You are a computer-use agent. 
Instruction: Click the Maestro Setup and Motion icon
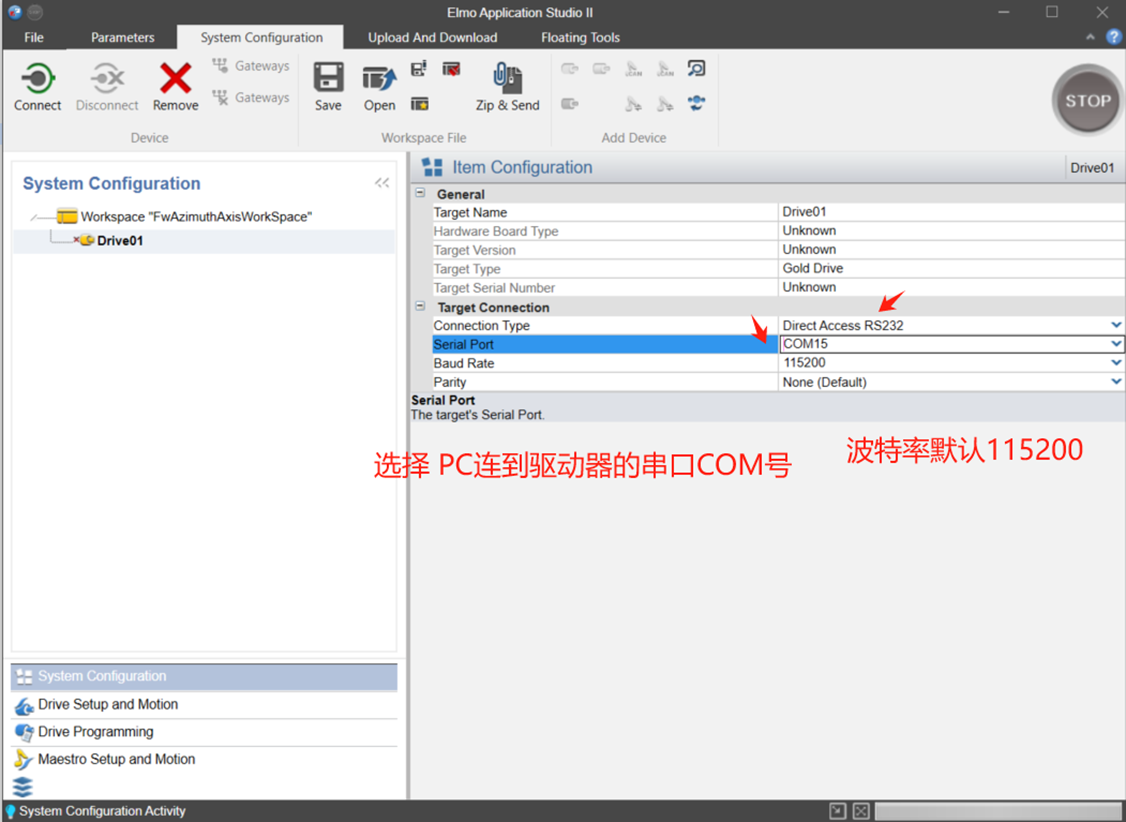point(24,760)
